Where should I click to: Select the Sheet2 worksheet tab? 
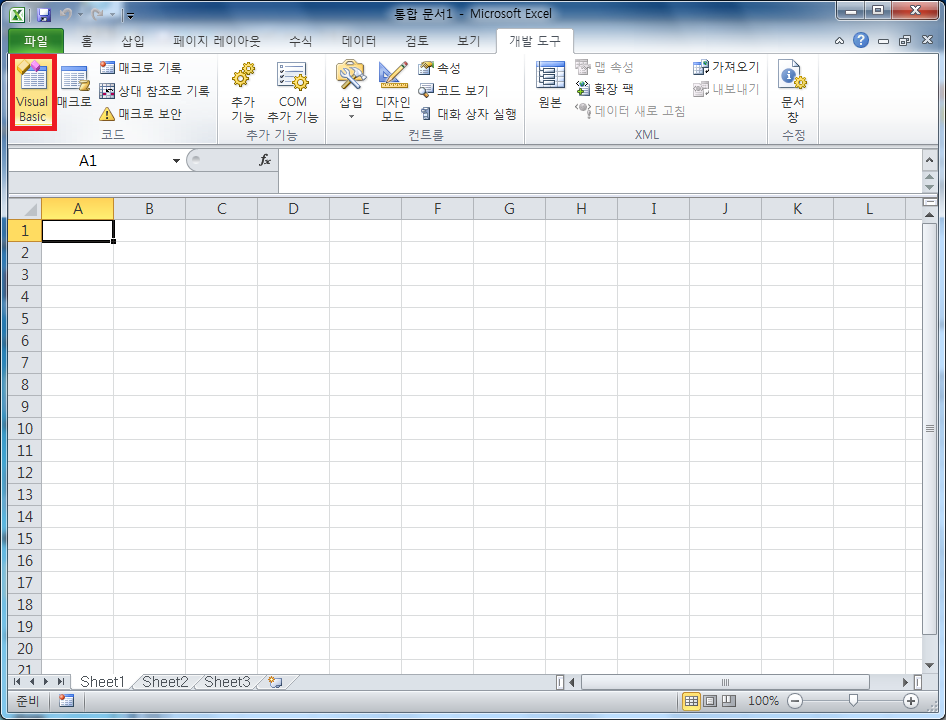tap(165, 682)
